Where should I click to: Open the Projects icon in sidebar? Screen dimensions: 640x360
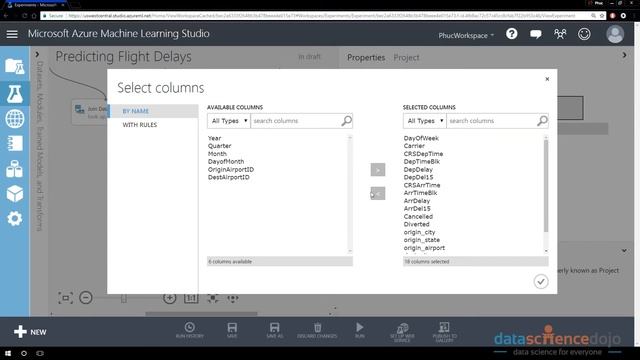[x=15, y=66]
